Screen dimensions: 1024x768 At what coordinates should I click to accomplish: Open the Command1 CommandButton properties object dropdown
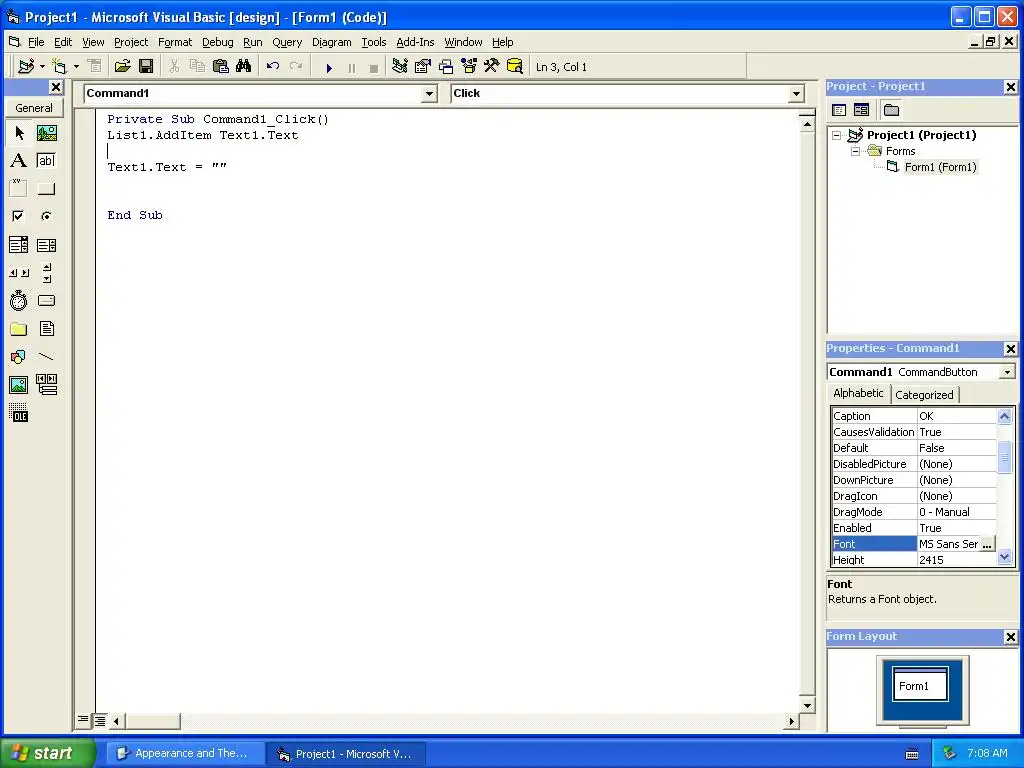coord(1008,372)
